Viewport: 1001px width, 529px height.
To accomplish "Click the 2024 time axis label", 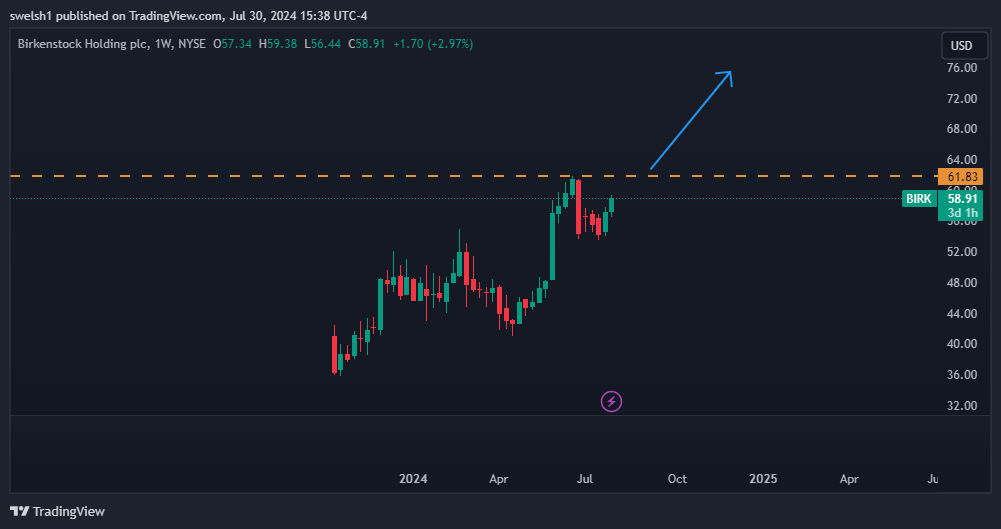I will coord(413,479).
